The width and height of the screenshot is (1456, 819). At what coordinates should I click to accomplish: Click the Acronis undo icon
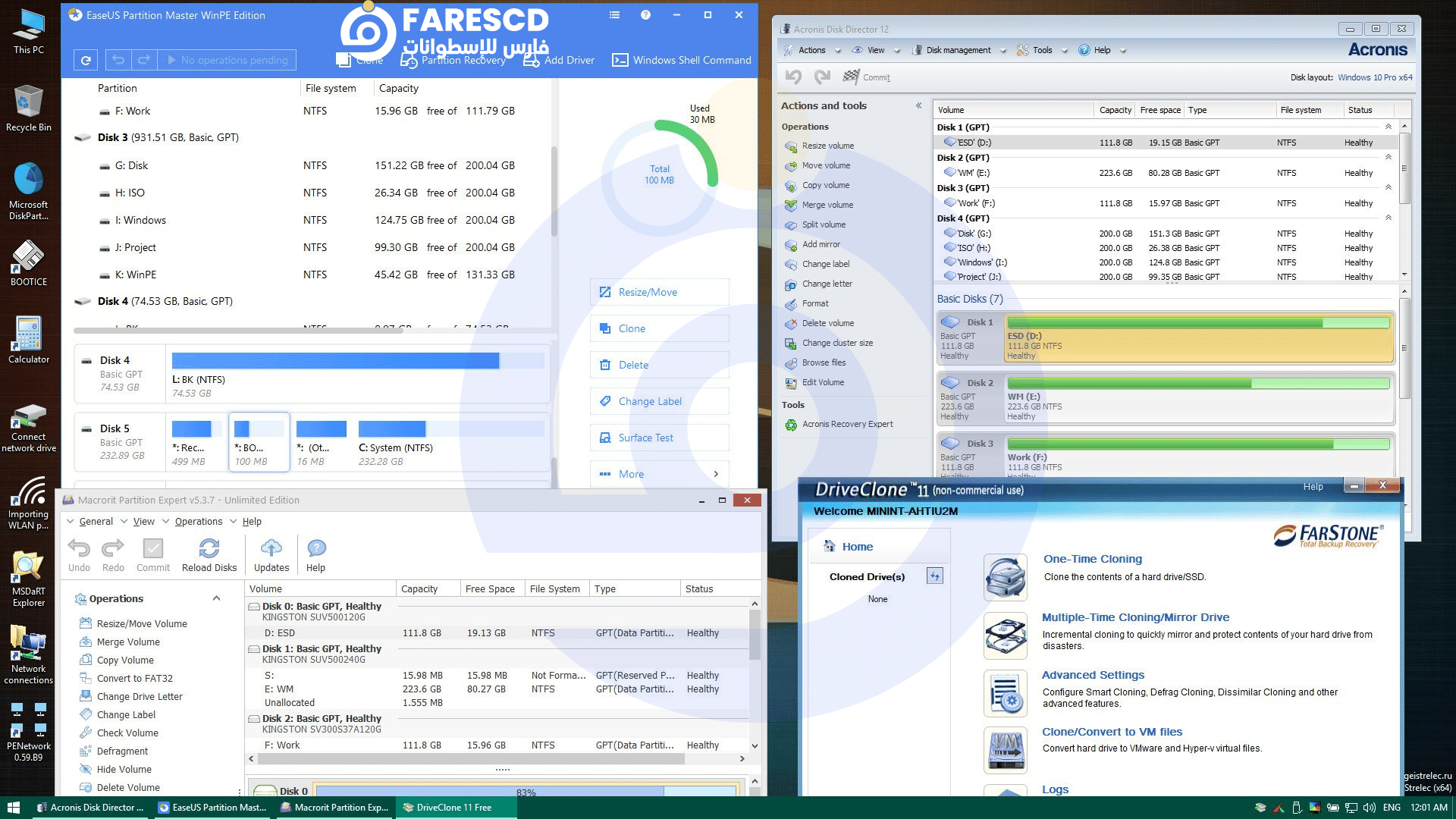[794, 77]
